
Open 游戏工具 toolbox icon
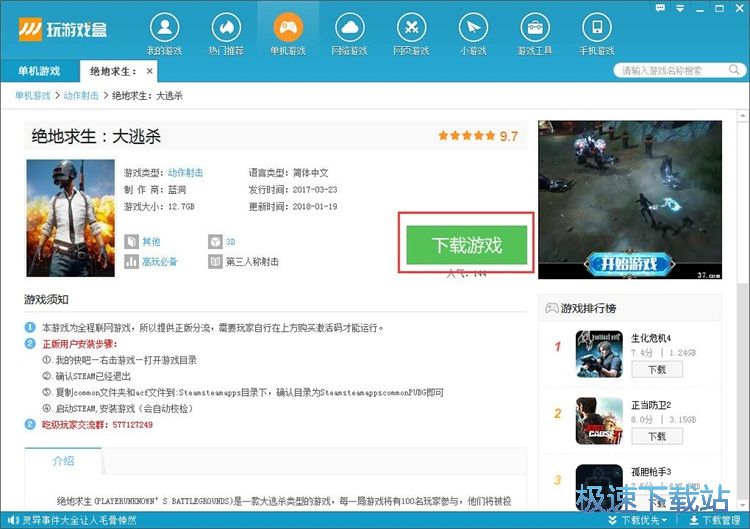pyautogui.click(x=535, y=27)
